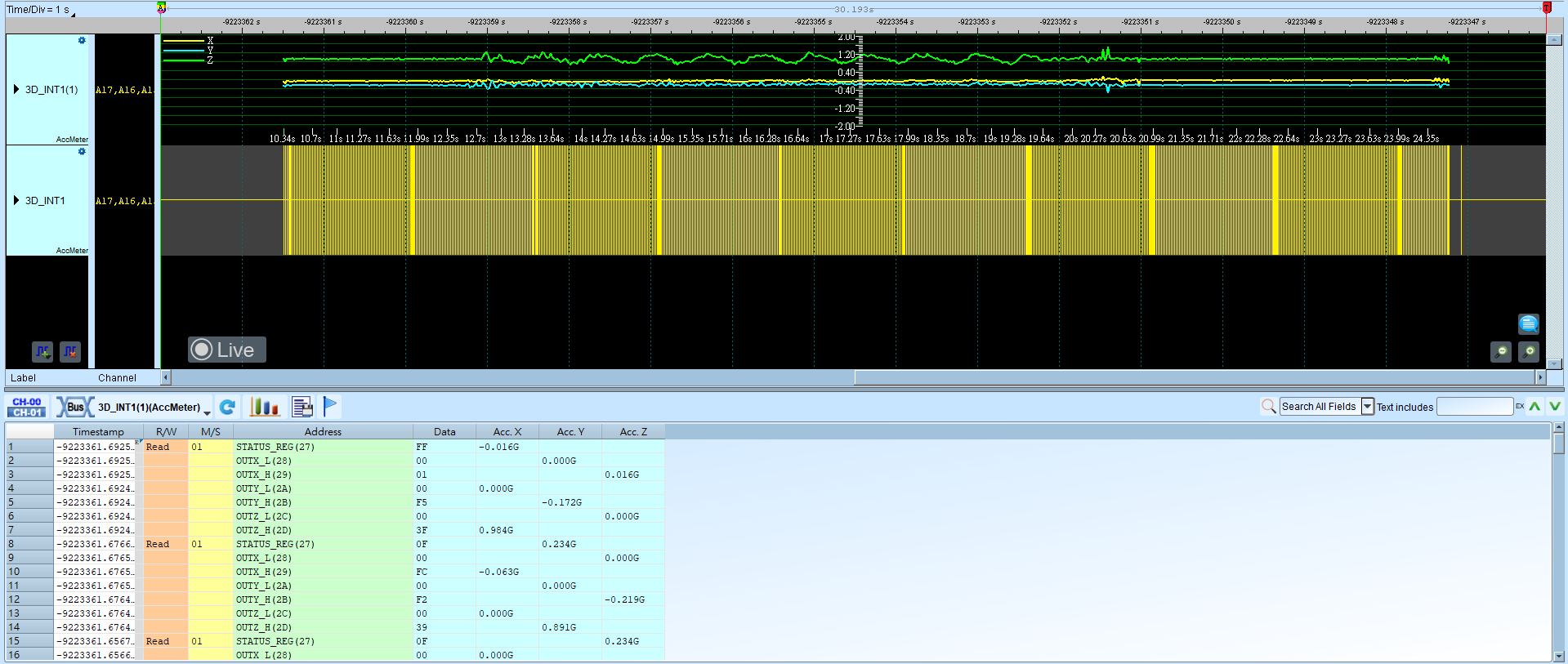Click the Bus decode icon
This screenshot has height=664, width=1568.
pos(74,407)
